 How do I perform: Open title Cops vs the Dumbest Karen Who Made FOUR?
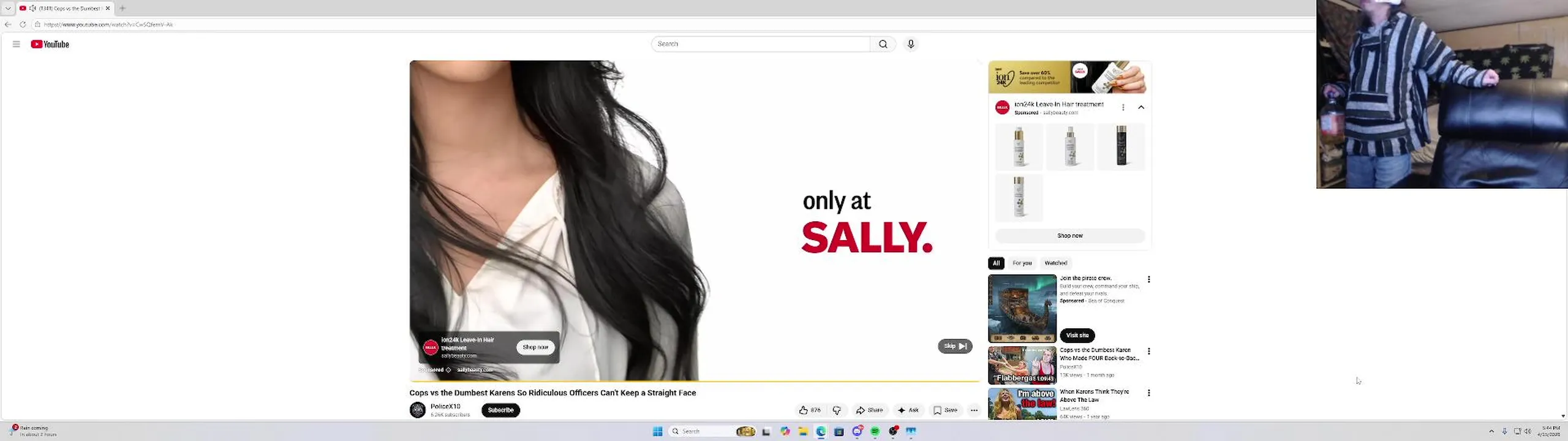(1099, 354)
